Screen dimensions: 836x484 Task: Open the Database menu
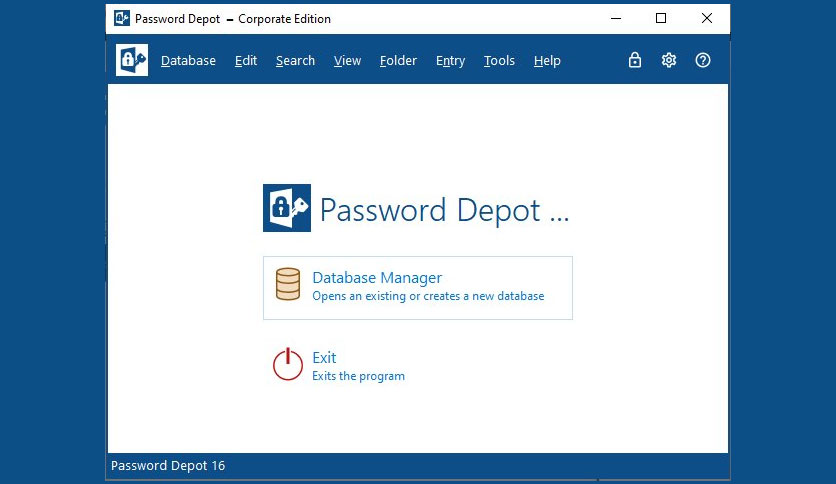pos(188,61)
